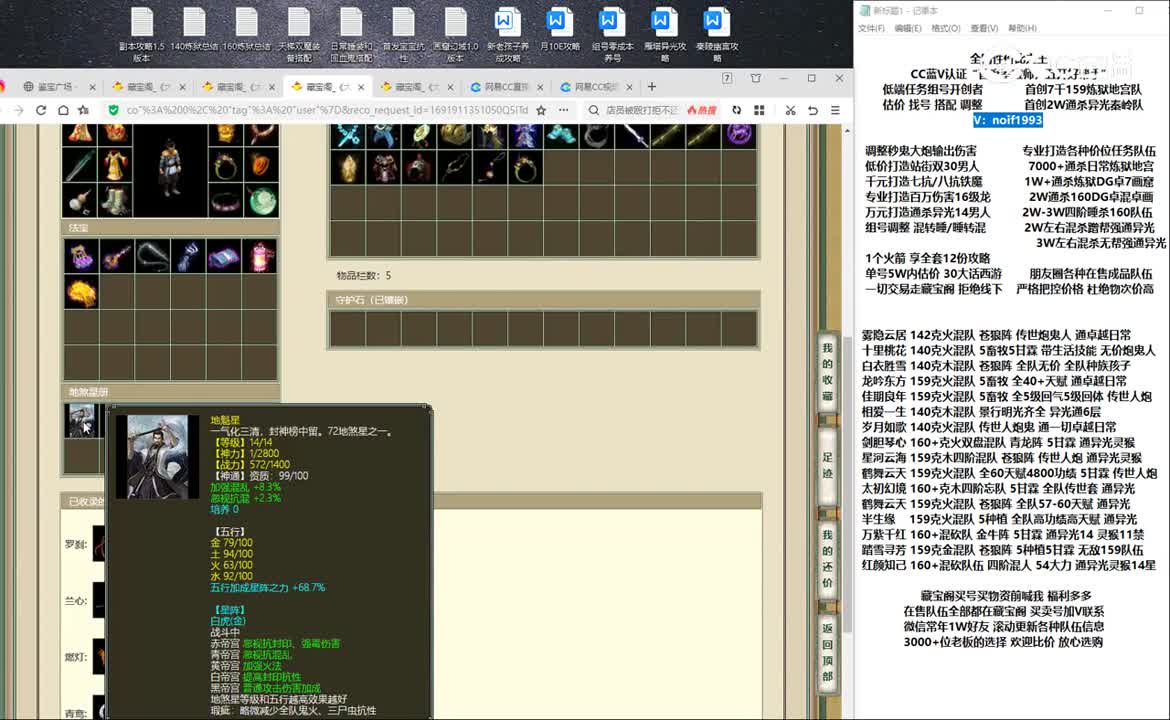Image resolution: width=1170 pixels, height=720 pixels.
Task: Click the 红颜知己 160+混砍队伍 line in Notepad
Action: [1008, 566]
